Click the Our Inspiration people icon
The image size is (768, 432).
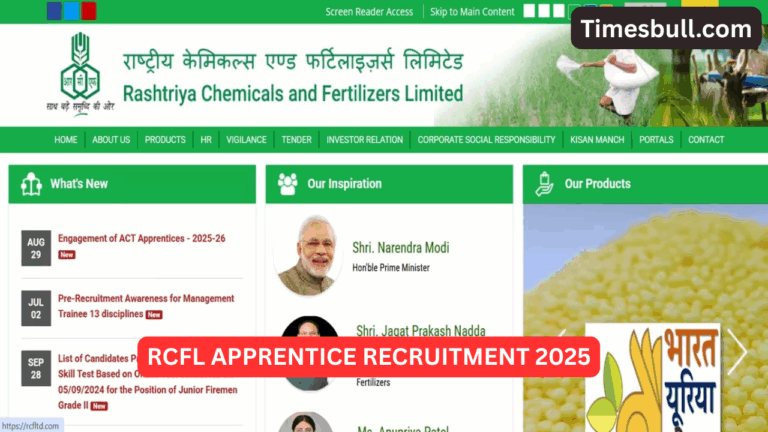(288, 184)
